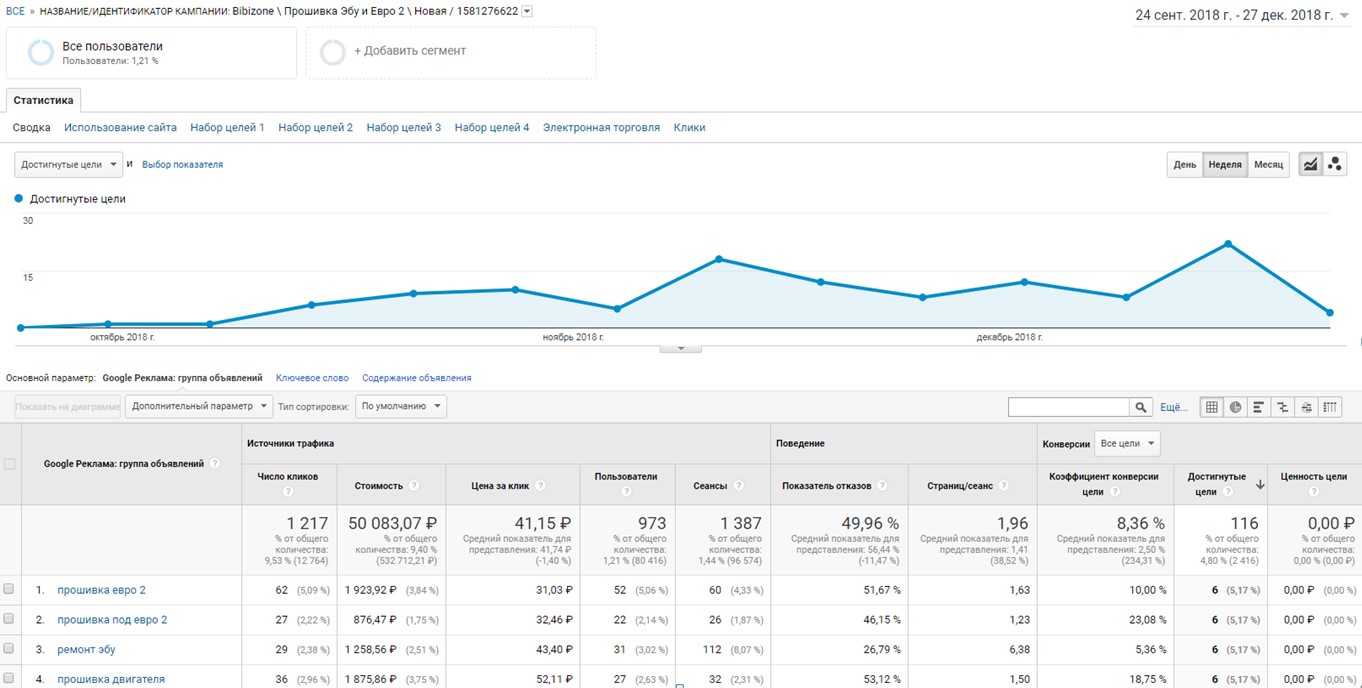Select Ключевое слово primary dimension
Image resolution: width=1362 pixels, height=688 pixels.
pos(312,378)
